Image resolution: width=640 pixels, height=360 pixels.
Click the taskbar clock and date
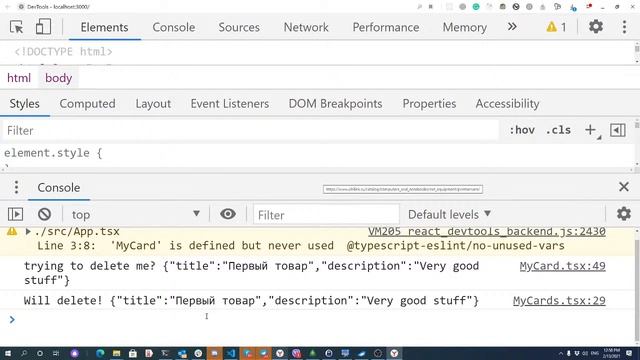tap(612, 353)
